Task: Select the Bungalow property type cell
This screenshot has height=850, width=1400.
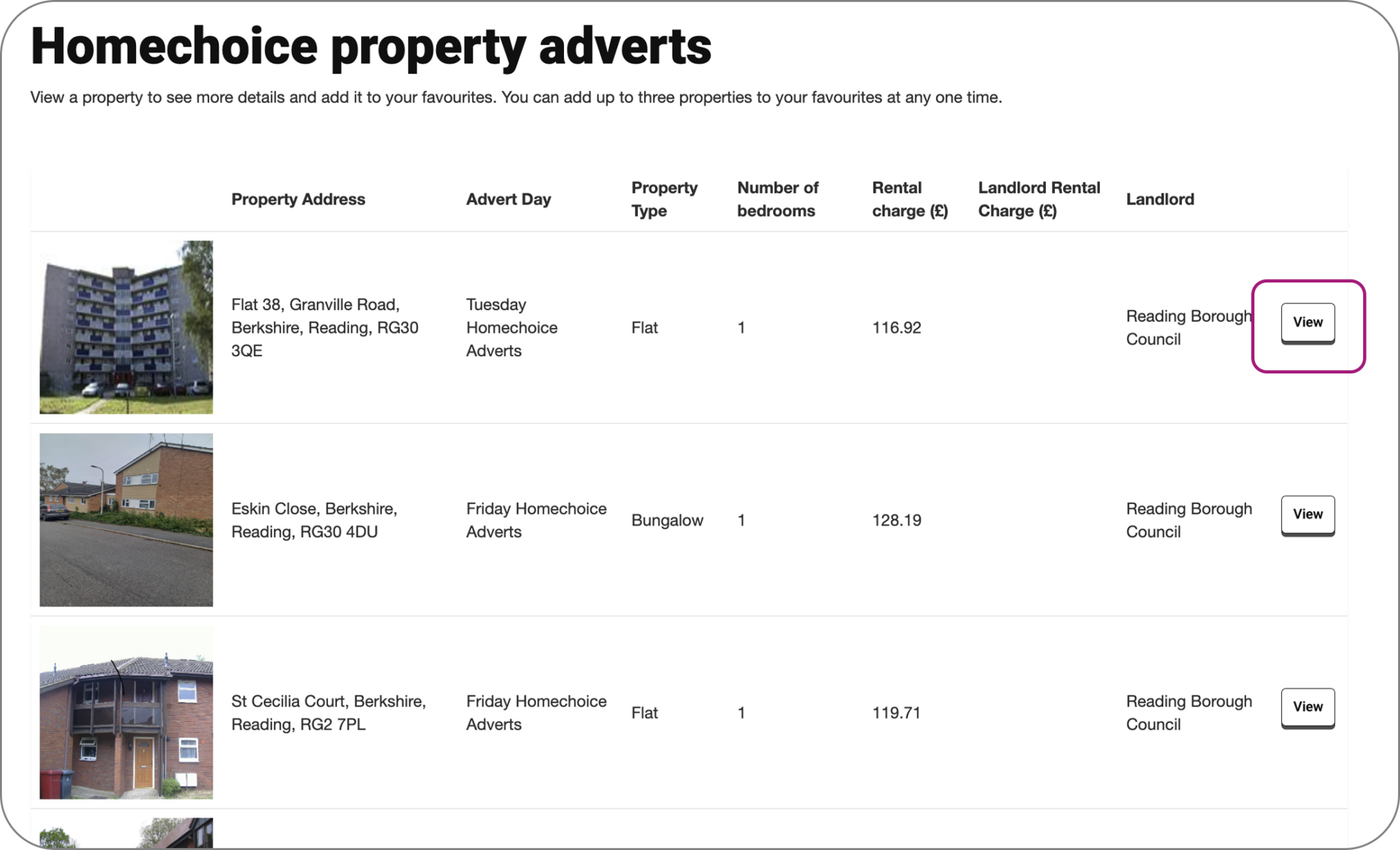Action: (x=667, y=520)
